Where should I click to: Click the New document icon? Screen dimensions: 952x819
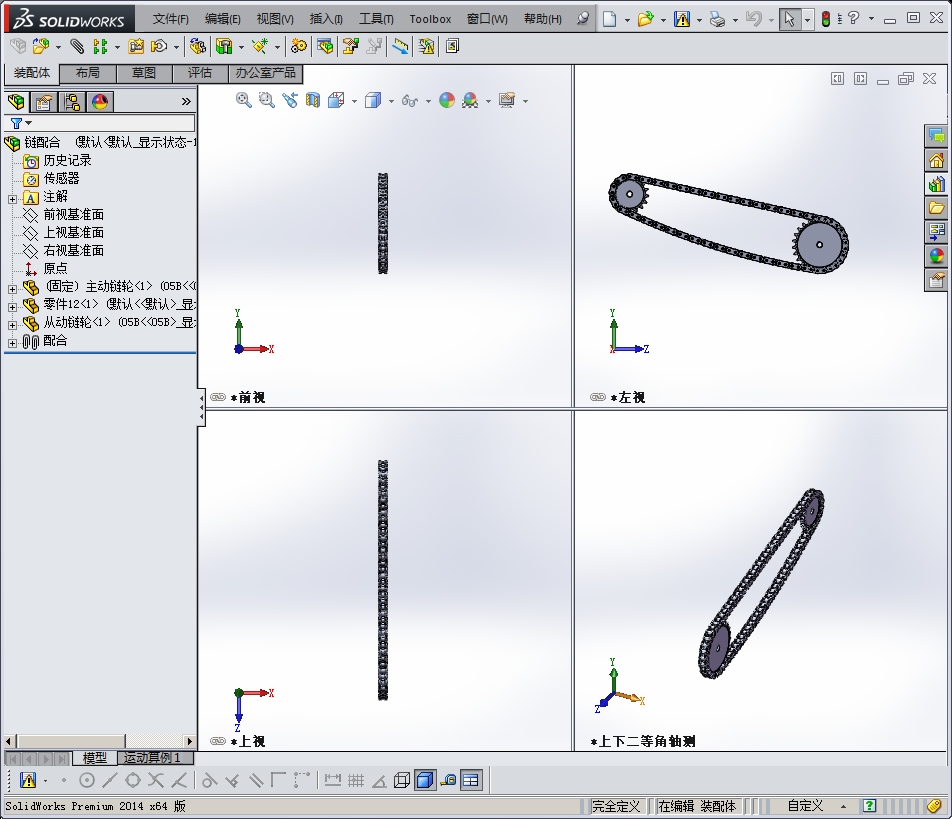click(610, 19)
